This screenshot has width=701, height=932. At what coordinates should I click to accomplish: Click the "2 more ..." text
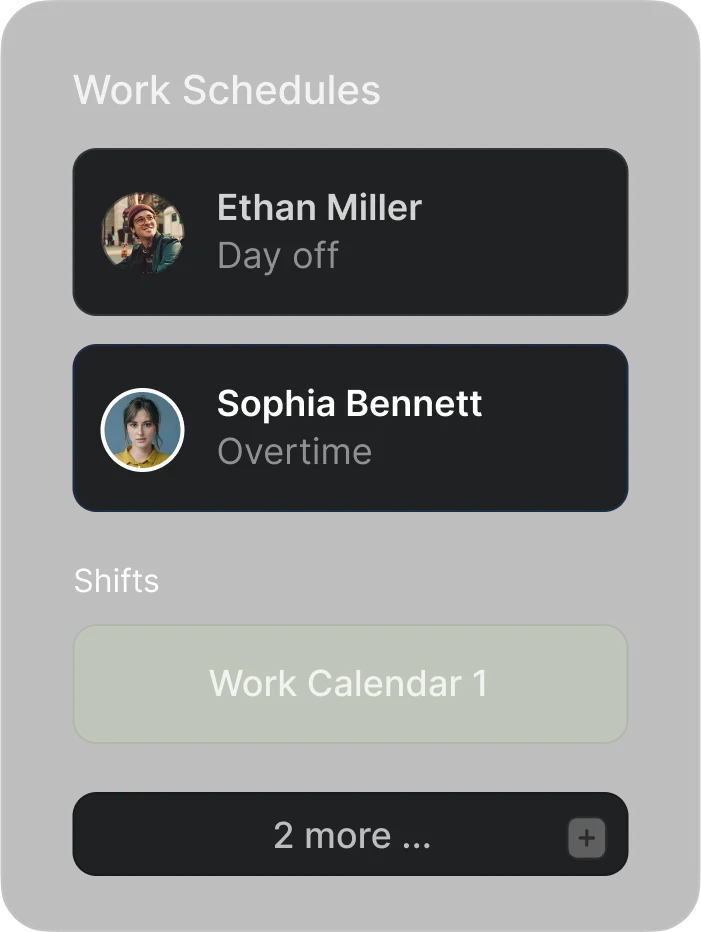point(352,836)
